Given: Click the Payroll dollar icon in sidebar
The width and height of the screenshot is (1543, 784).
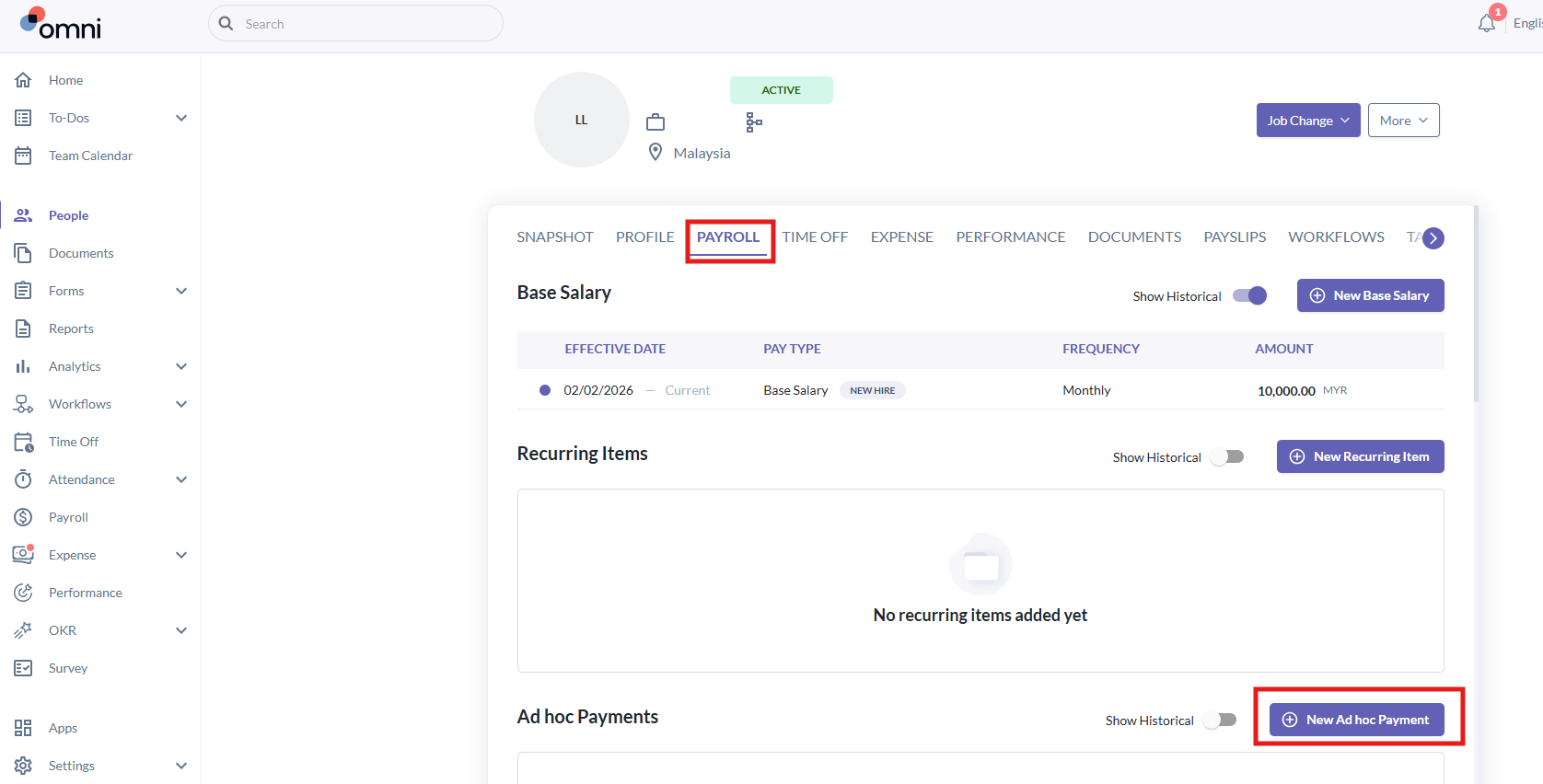Looking at the screenshot, I should click(23, 517).
